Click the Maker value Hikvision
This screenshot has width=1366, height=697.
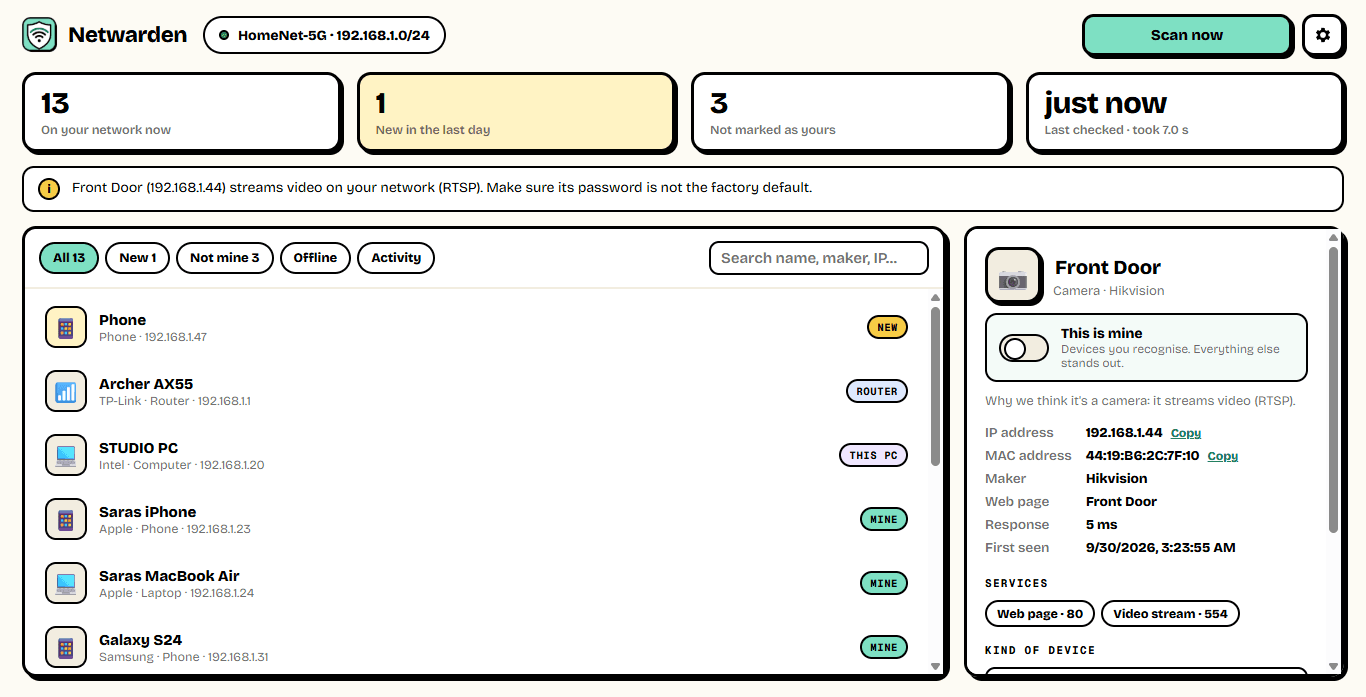click(1117, 479)
